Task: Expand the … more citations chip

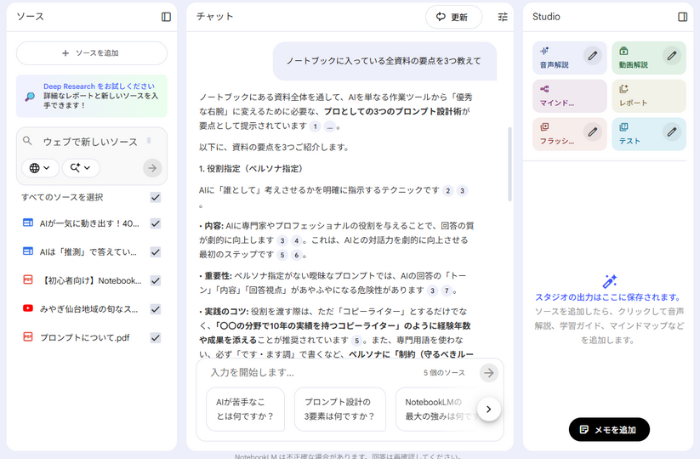Action: (x=329, y=126)
